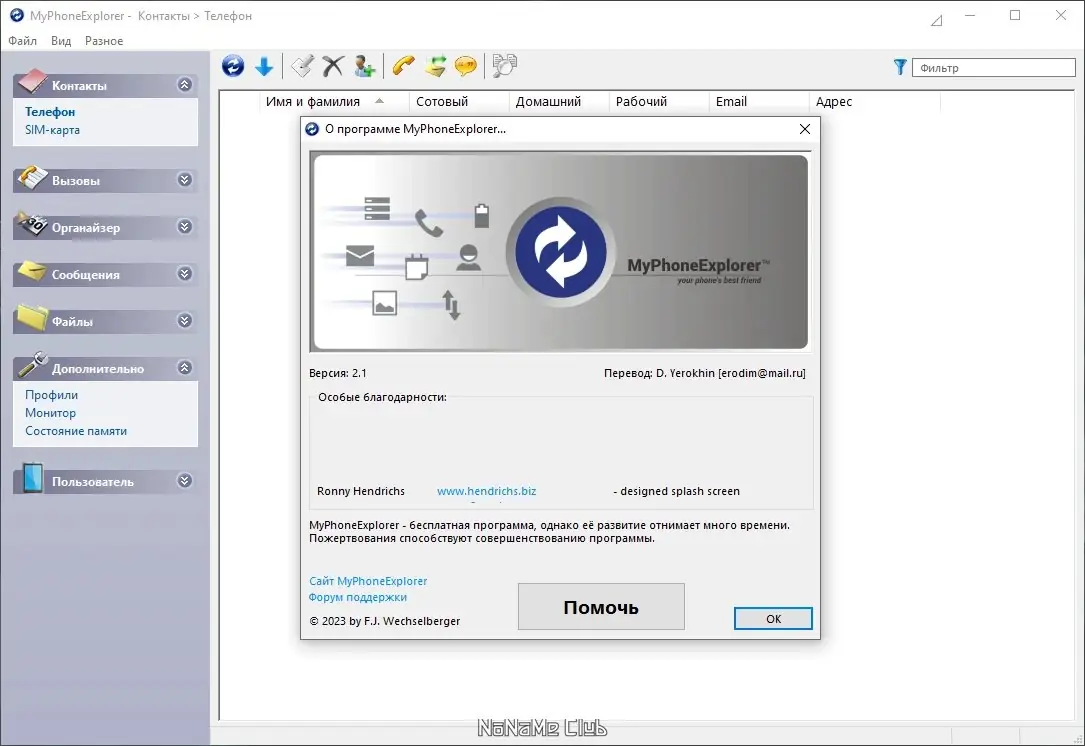This screenshot has height=746, width=1085.
Task: Click the translator email erodim@mail.ru text
Action: [x=761, y=373]
